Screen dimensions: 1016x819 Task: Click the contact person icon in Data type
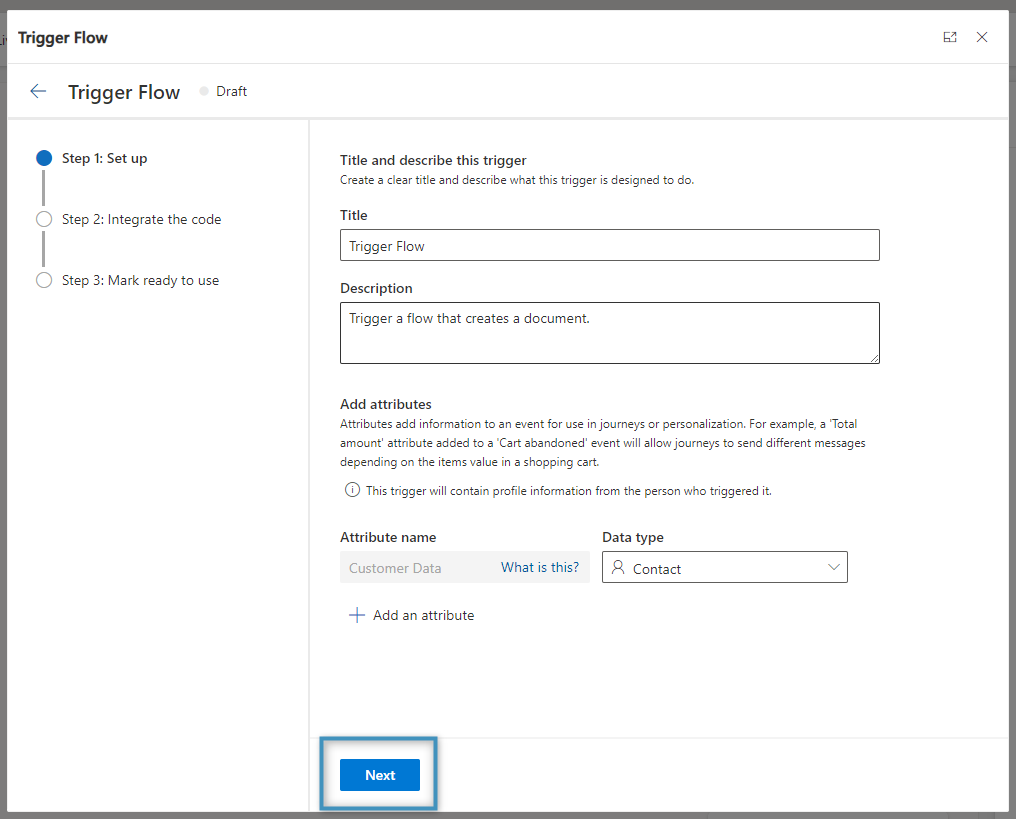[x=618, y=568]
